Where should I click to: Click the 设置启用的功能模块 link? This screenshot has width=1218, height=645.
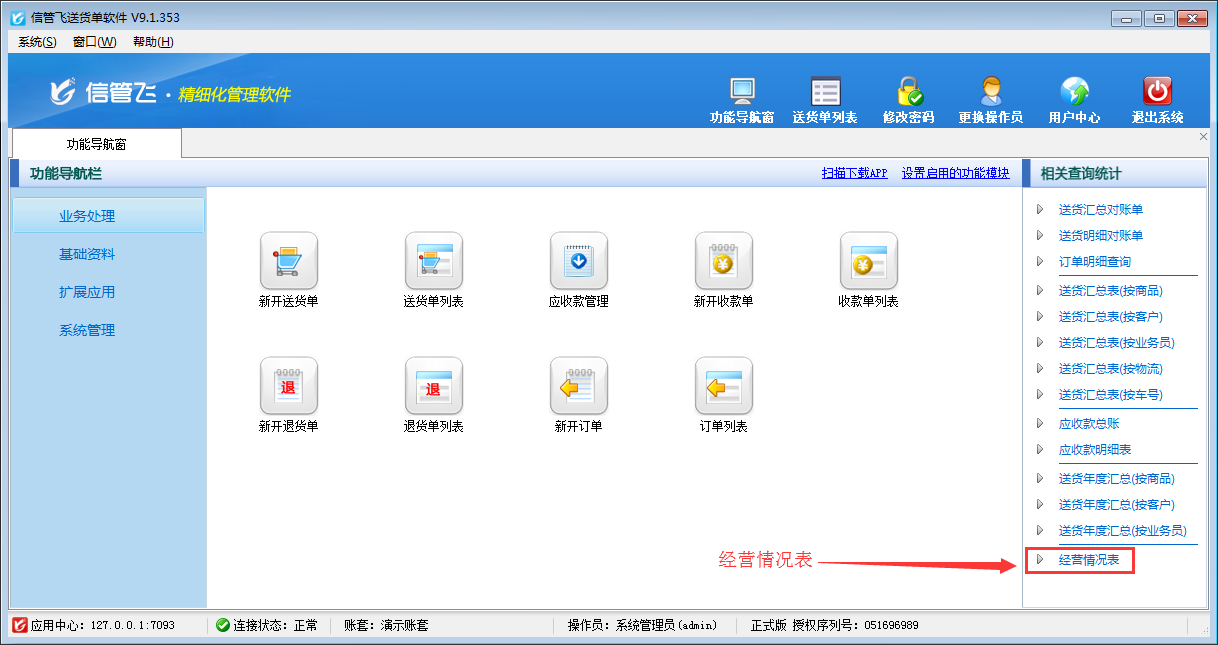[955, 173]
